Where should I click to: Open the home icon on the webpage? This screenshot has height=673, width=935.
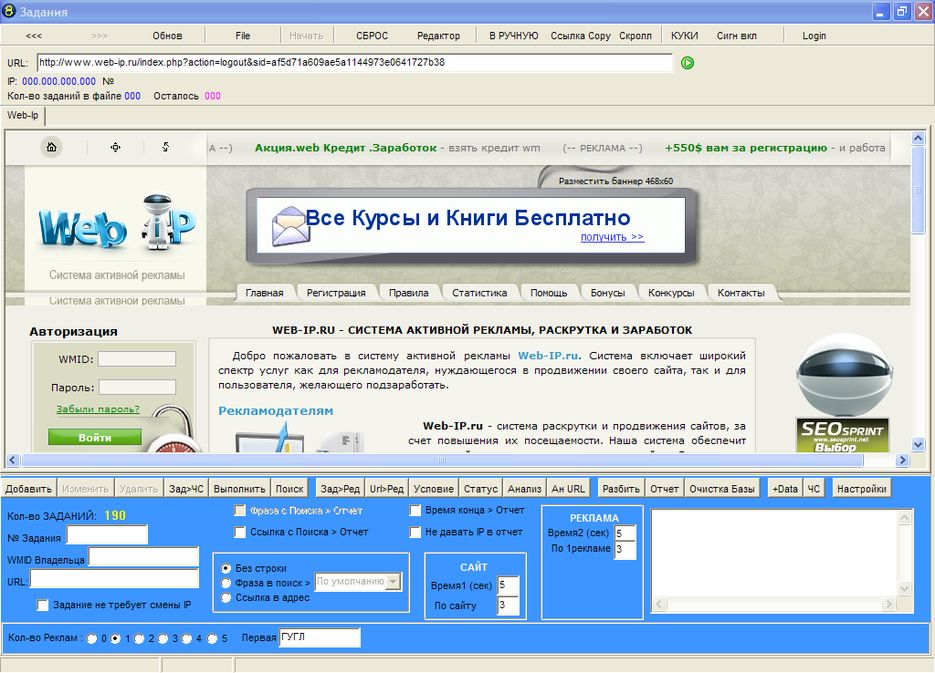click(51, 147)
